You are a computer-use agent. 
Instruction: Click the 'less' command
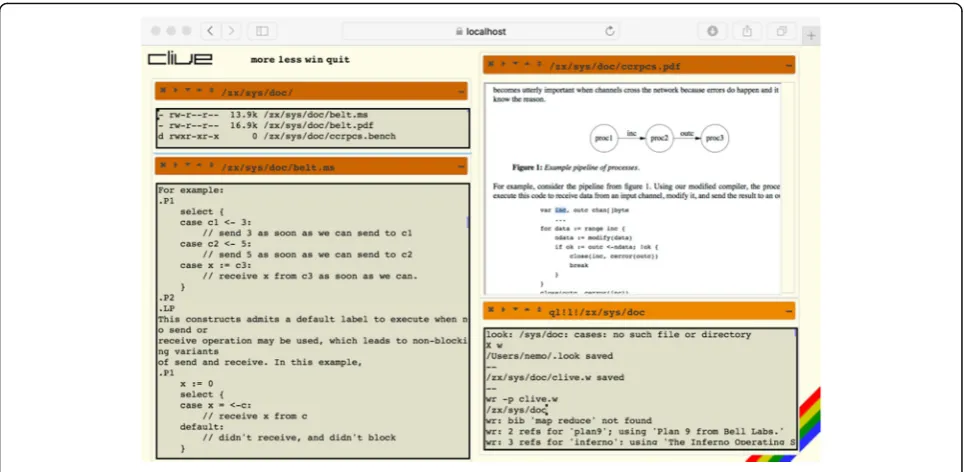[292, 60]
